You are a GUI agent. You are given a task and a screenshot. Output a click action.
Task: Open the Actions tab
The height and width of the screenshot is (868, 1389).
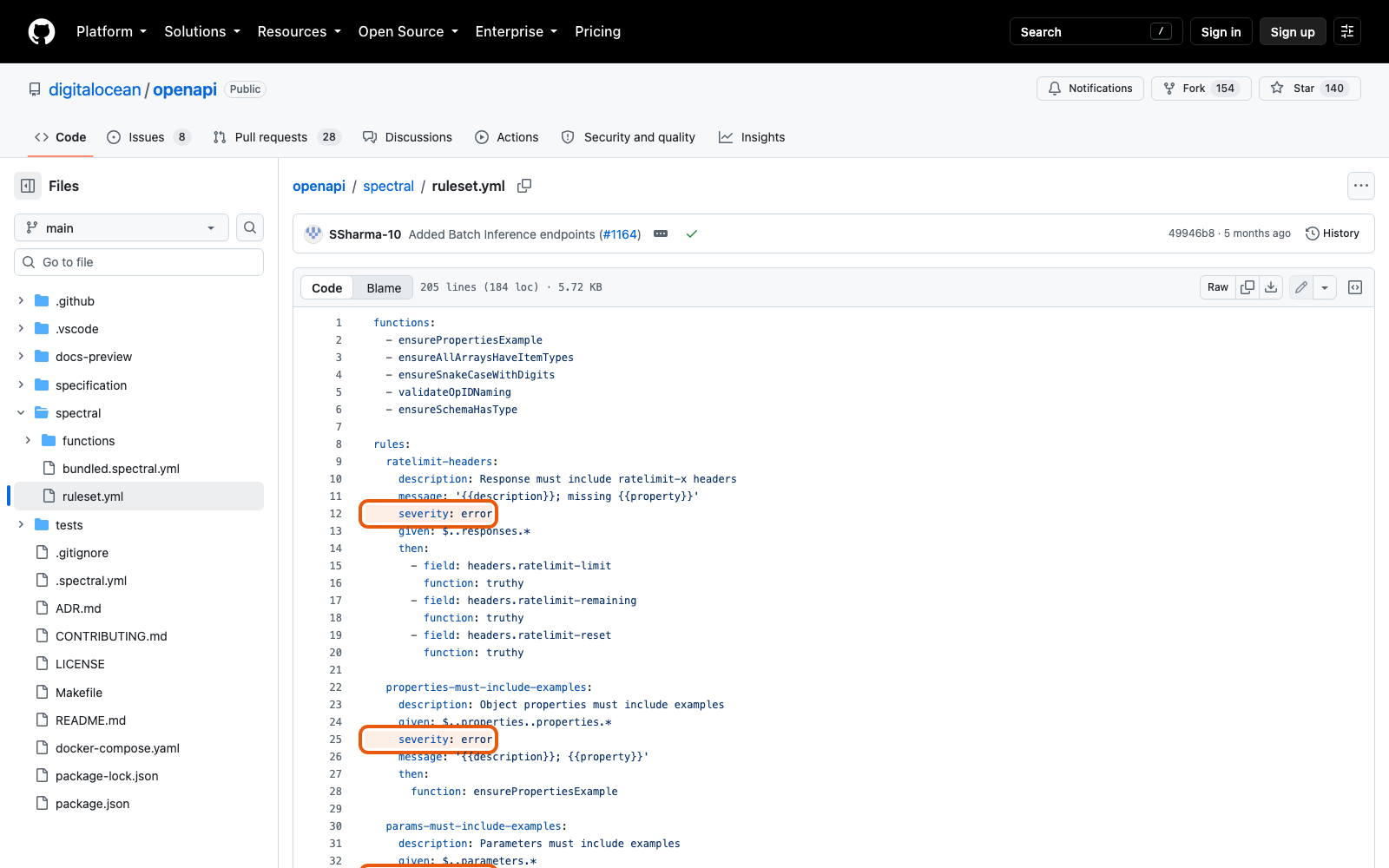point(507,137)
